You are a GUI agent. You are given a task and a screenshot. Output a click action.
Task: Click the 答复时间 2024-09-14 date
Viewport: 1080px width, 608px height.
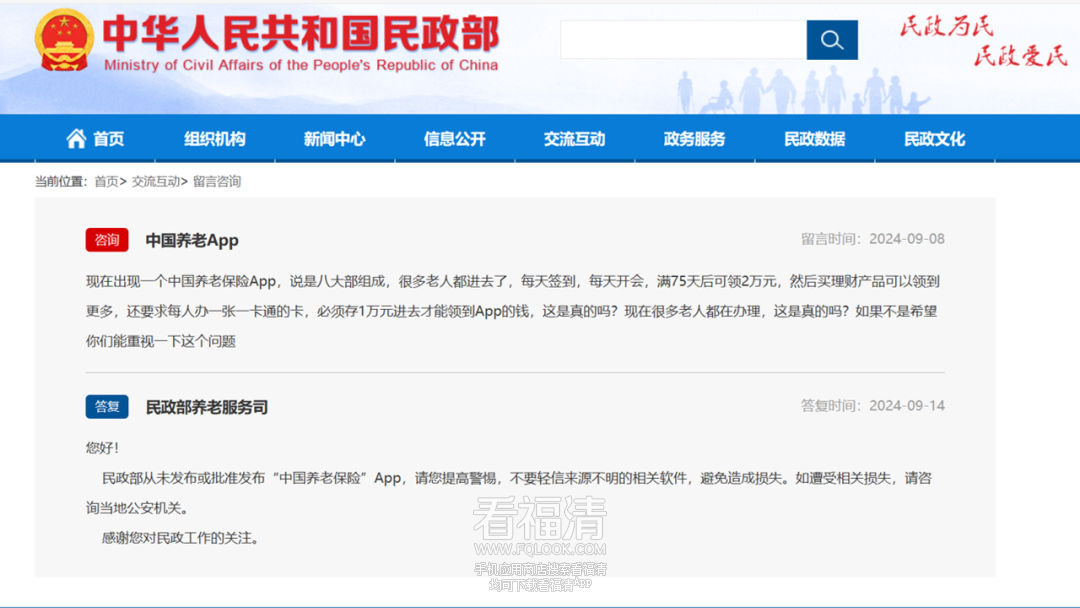pyautogui.click(x=873, y=406)
